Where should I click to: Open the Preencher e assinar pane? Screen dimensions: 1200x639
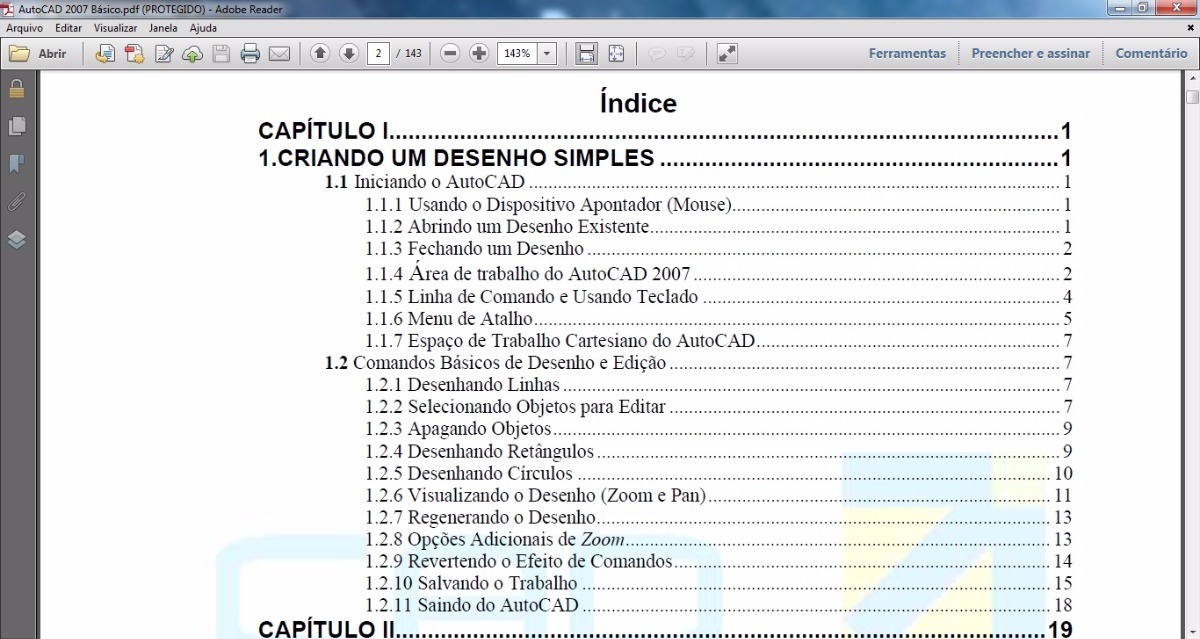(x=1030, y=53)
